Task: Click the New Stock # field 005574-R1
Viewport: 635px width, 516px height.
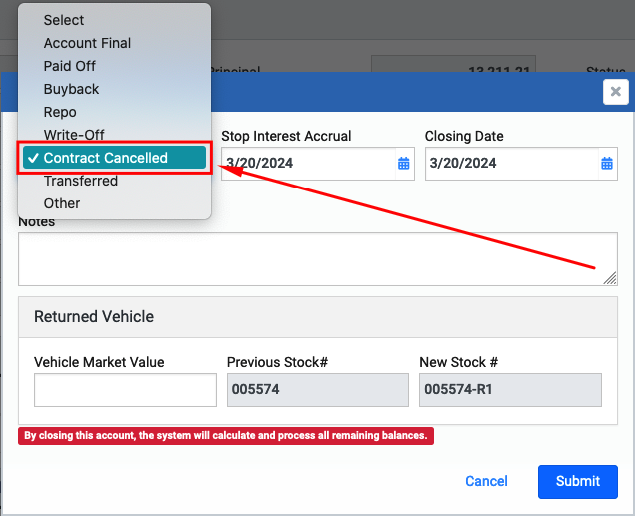Action: 510,390
